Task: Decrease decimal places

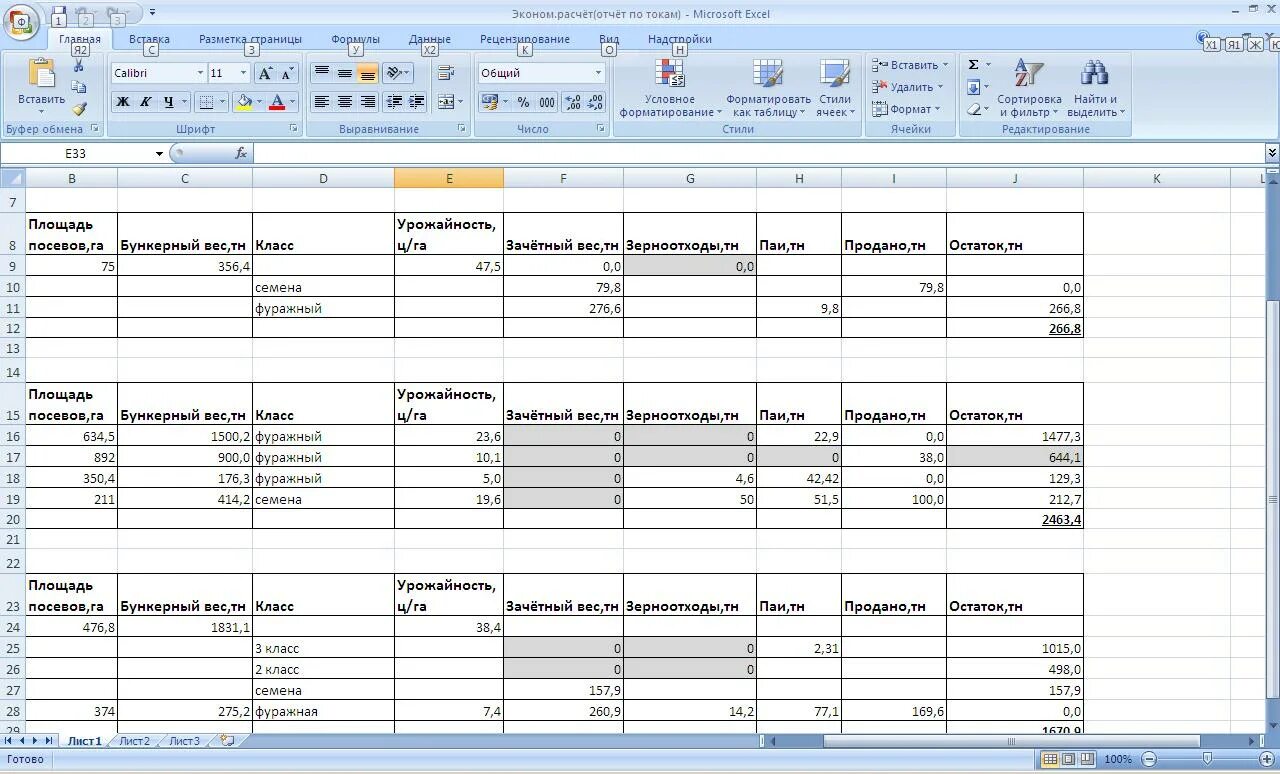Action: [595, 102]
